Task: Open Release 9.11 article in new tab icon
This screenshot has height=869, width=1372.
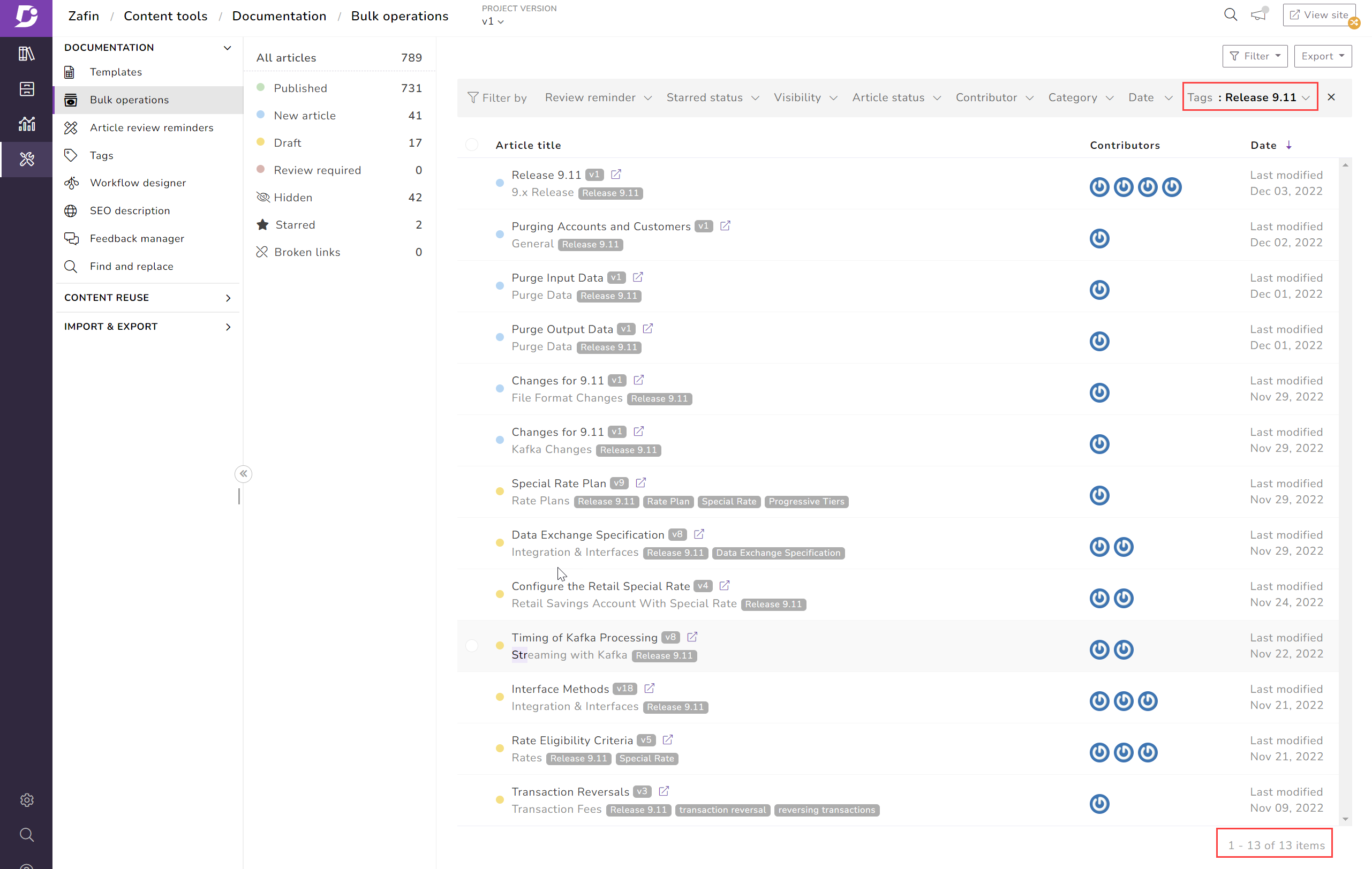Action: click(616, 175)
